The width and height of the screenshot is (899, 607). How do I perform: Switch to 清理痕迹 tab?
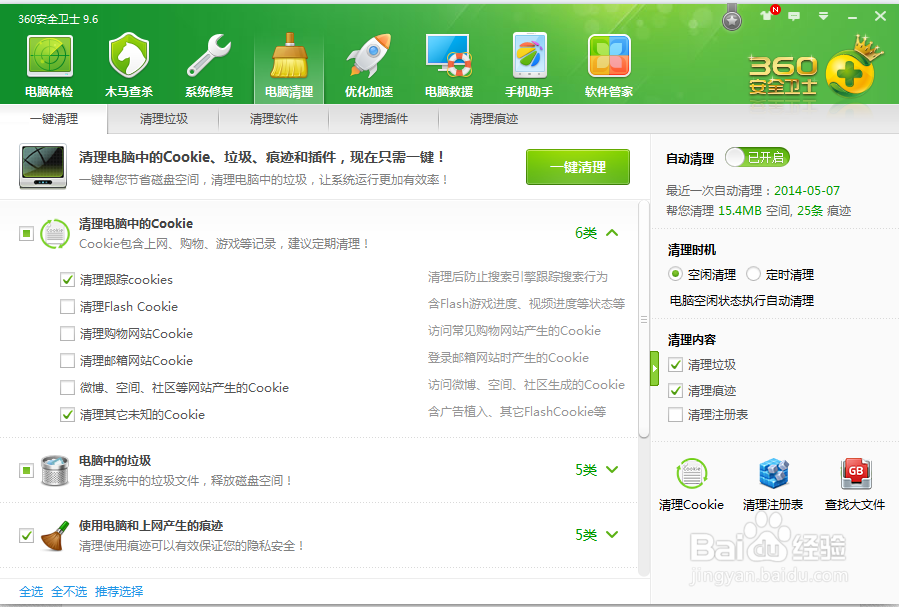(494, 119)
